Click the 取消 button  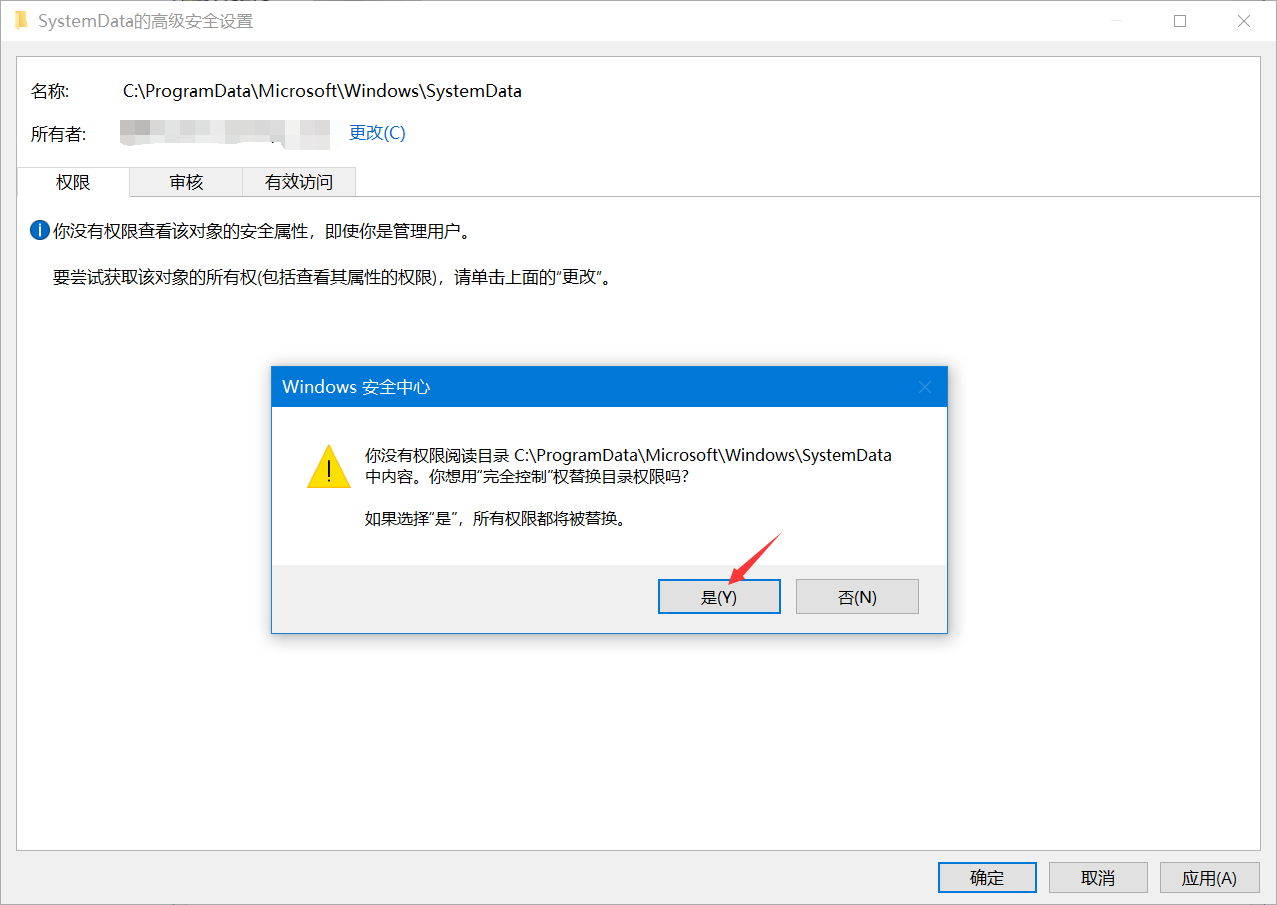1098,878
